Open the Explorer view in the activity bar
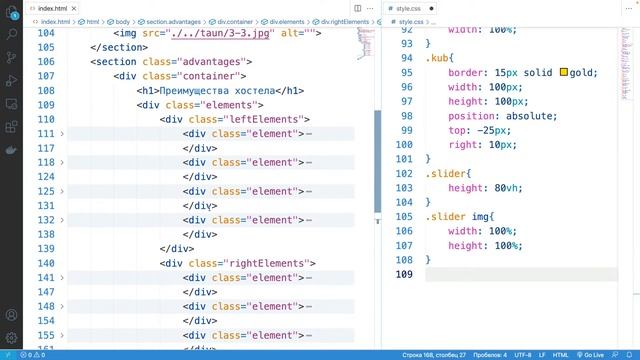Image resolution: width=640 pixels, height=360 pixels. 11,12
